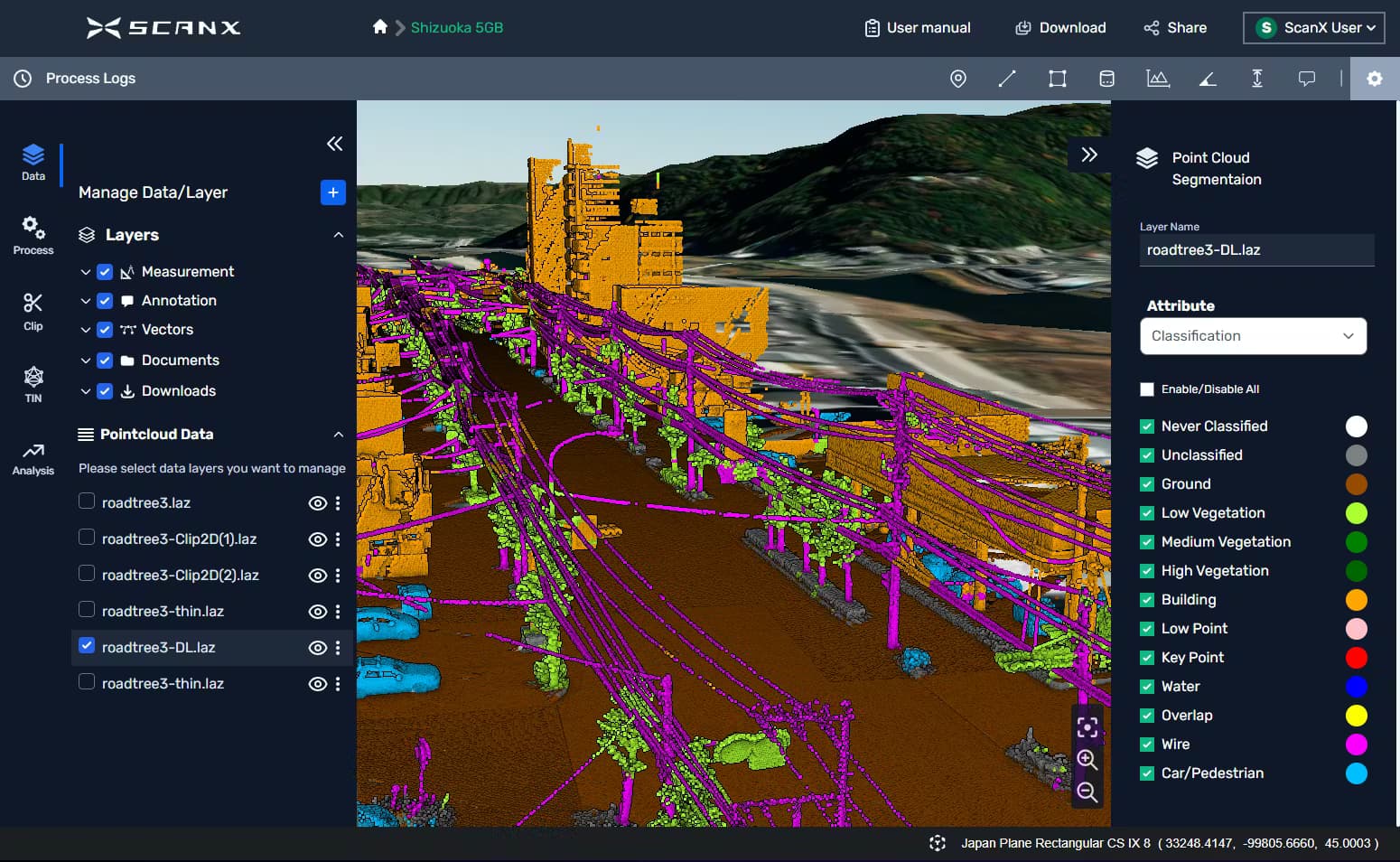The height and width of the screenshot is (862, 1400).
Task: Open the Attribute Classification dropdown
Action: click(x=1253, y=335)
